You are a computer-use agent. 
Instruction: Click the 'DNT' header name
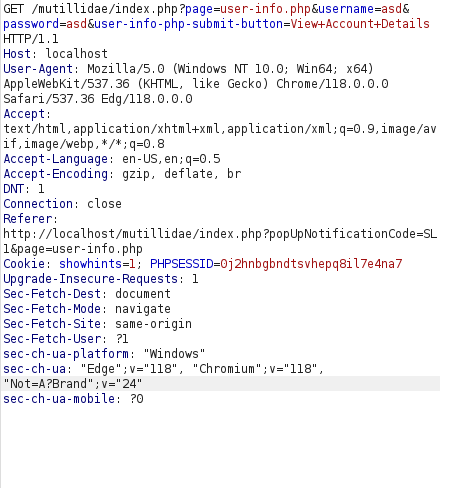(x=14, y=189)
